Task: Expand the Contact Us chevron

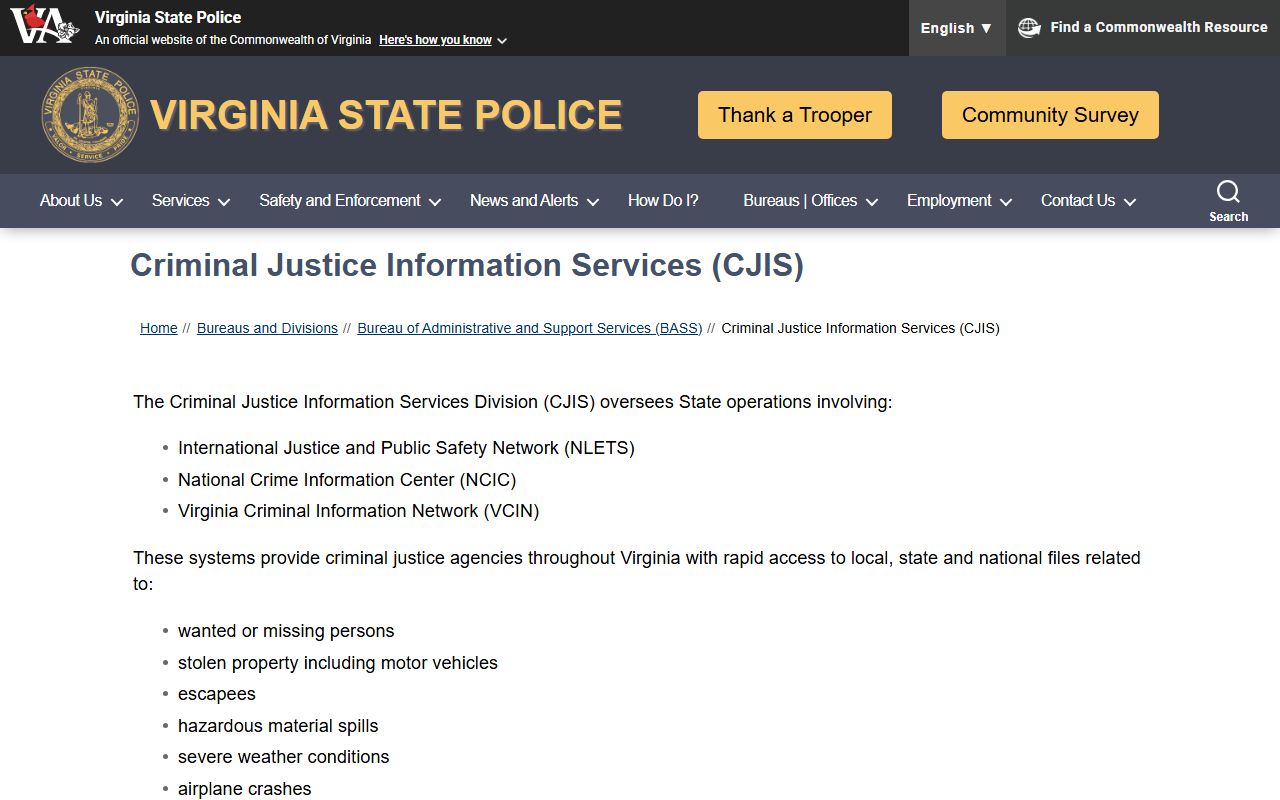Action: coord(1130,202)
